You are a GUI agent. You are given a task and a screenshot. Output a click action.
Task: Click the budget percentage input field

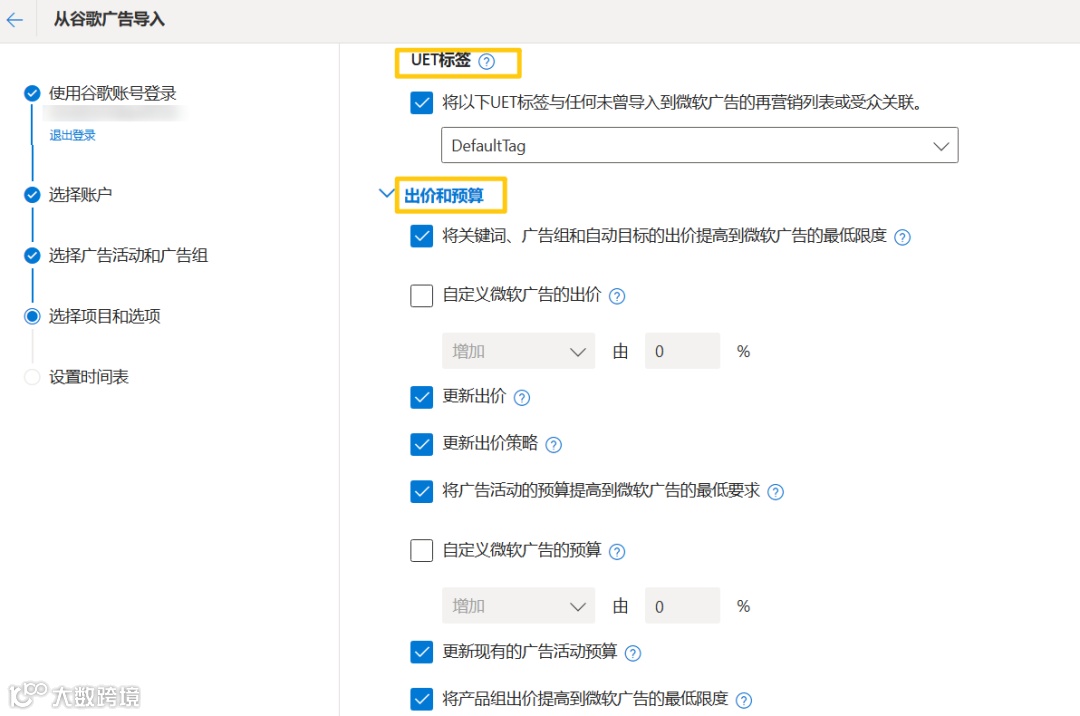coord(683,606)
